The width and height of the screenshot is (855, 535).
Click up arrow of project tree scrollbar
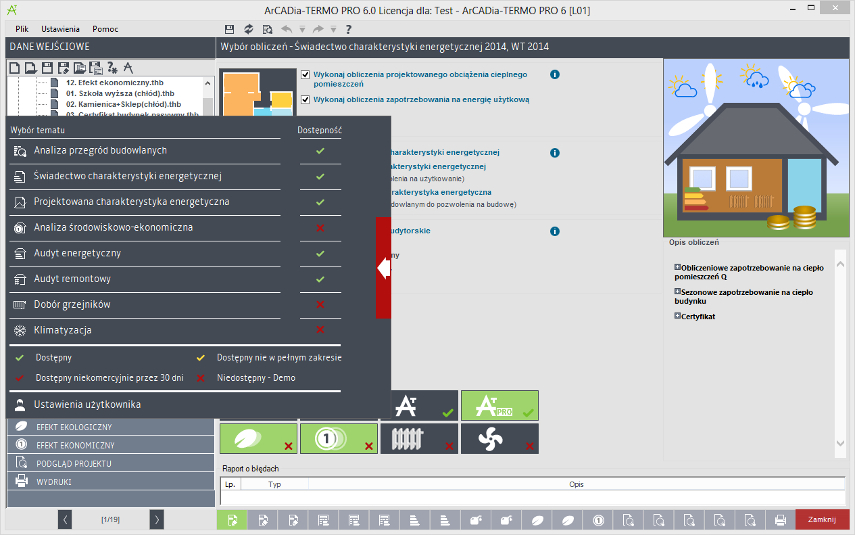point(207,83)
